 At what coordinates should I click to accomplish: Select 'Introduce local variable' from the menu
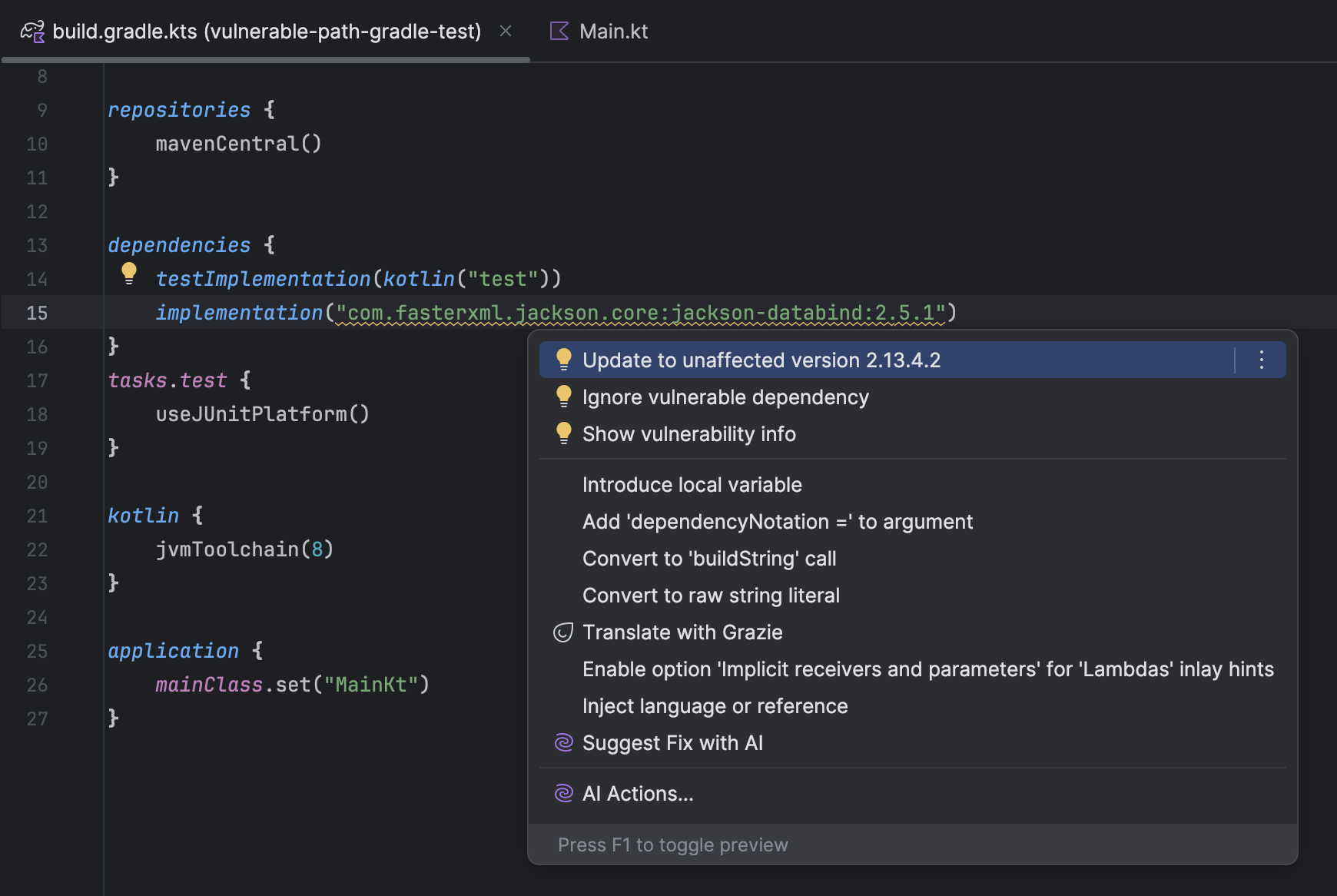coord(692,484)
